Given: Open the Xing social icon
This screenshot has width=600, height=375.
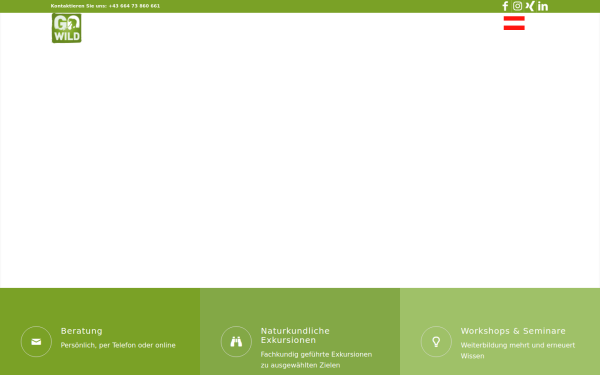Looking at the screenshot, I should click(530, 6).
